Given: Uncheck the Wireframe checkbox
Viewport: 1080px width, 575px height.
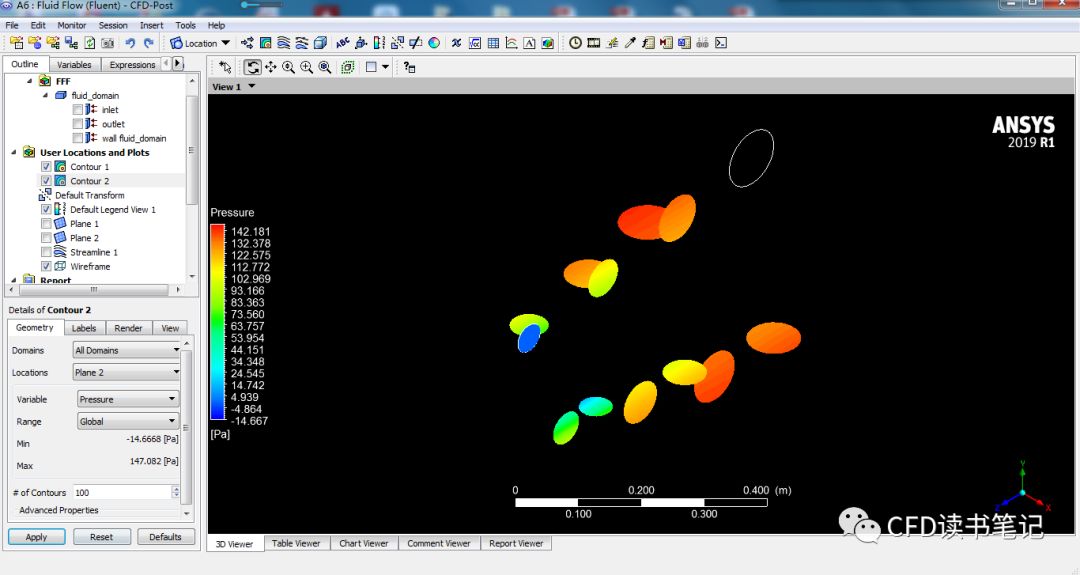Looking at the screenshot, I should point(46,266).
